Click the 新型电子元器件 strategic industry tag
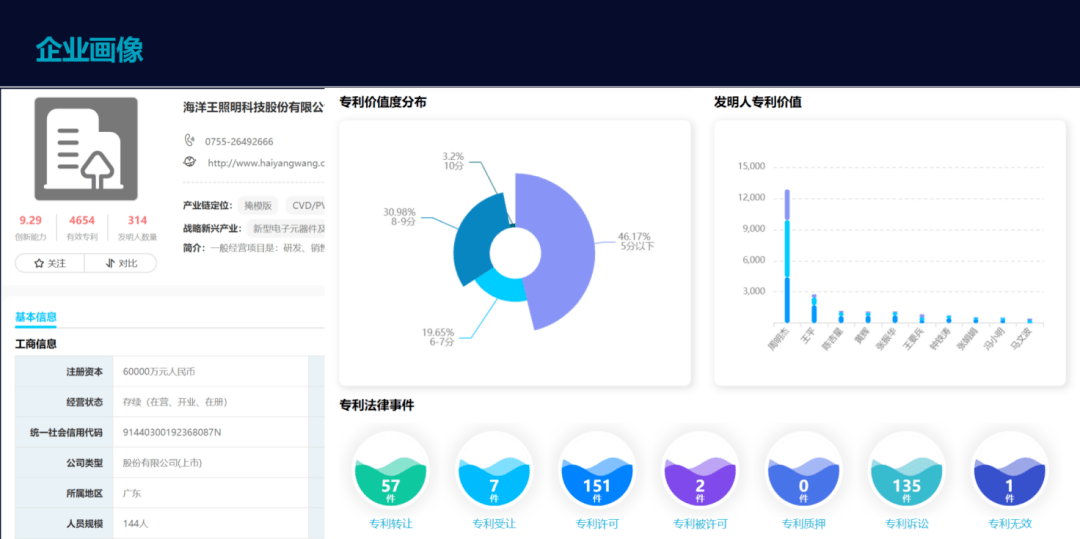Image resolution: width=1080 pixels, height=539 pixels. (x=285, y=228)
